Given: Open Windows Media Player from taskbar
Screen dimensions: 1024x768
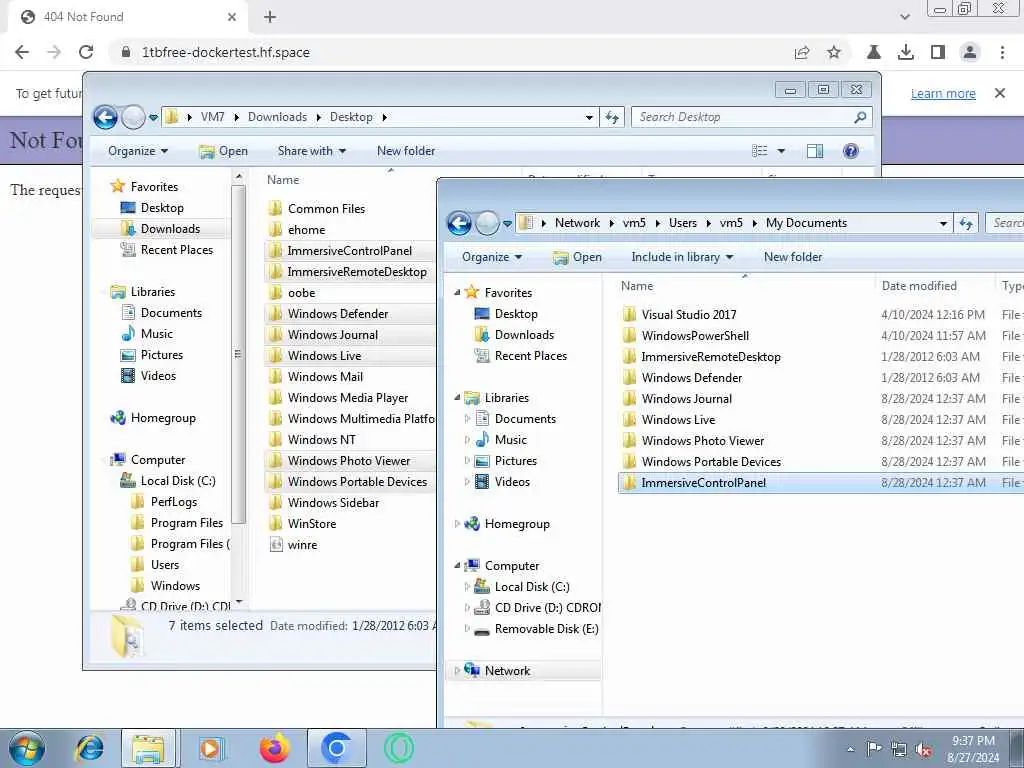Looking at the screenshot, I should tap(212, 748).
